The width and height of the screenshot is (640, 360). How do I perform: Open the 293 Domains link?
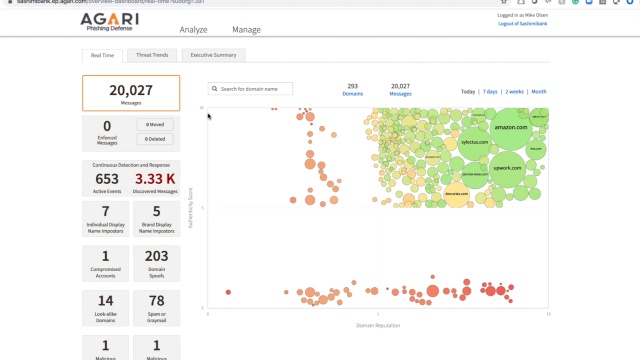point(353,90)
